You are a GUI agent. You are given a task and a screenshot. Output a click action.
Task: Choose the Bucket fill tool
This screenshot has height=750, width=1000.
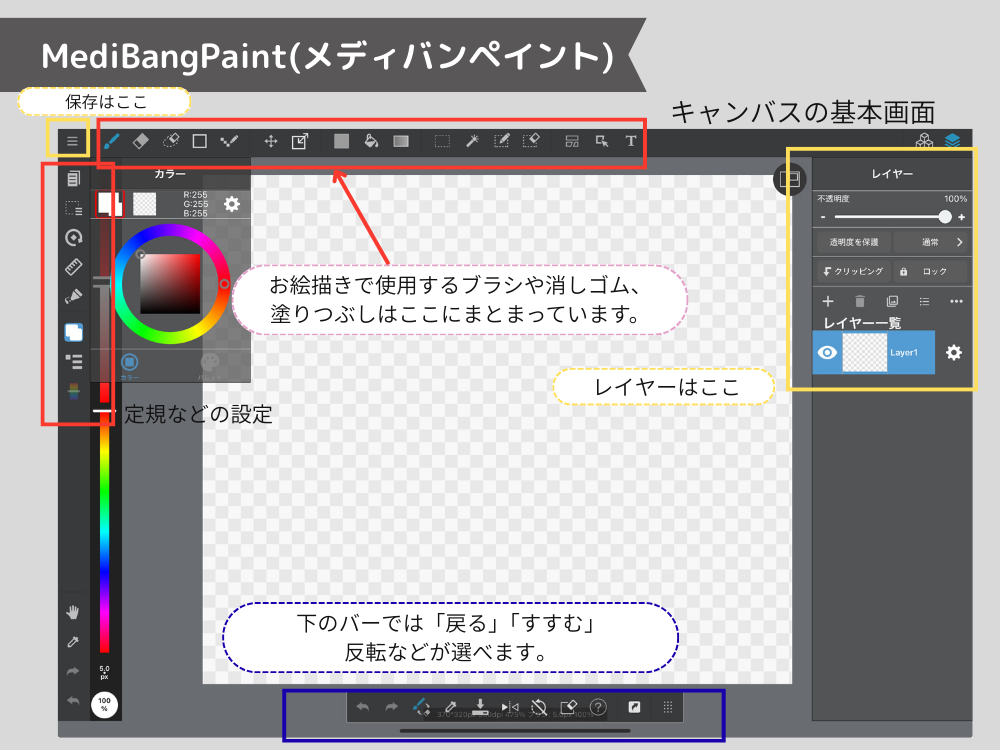click(x=371, y=141)
